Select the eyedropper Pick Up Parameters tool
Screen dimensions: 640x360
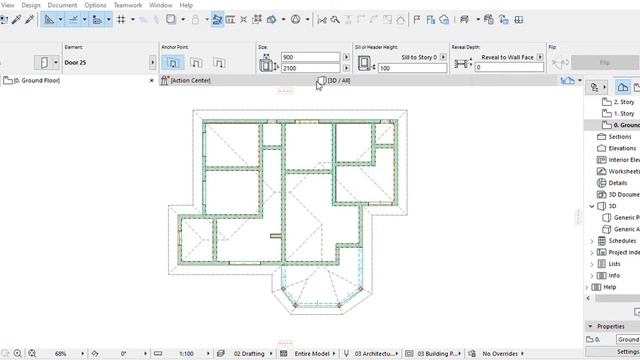pos(16,19)
